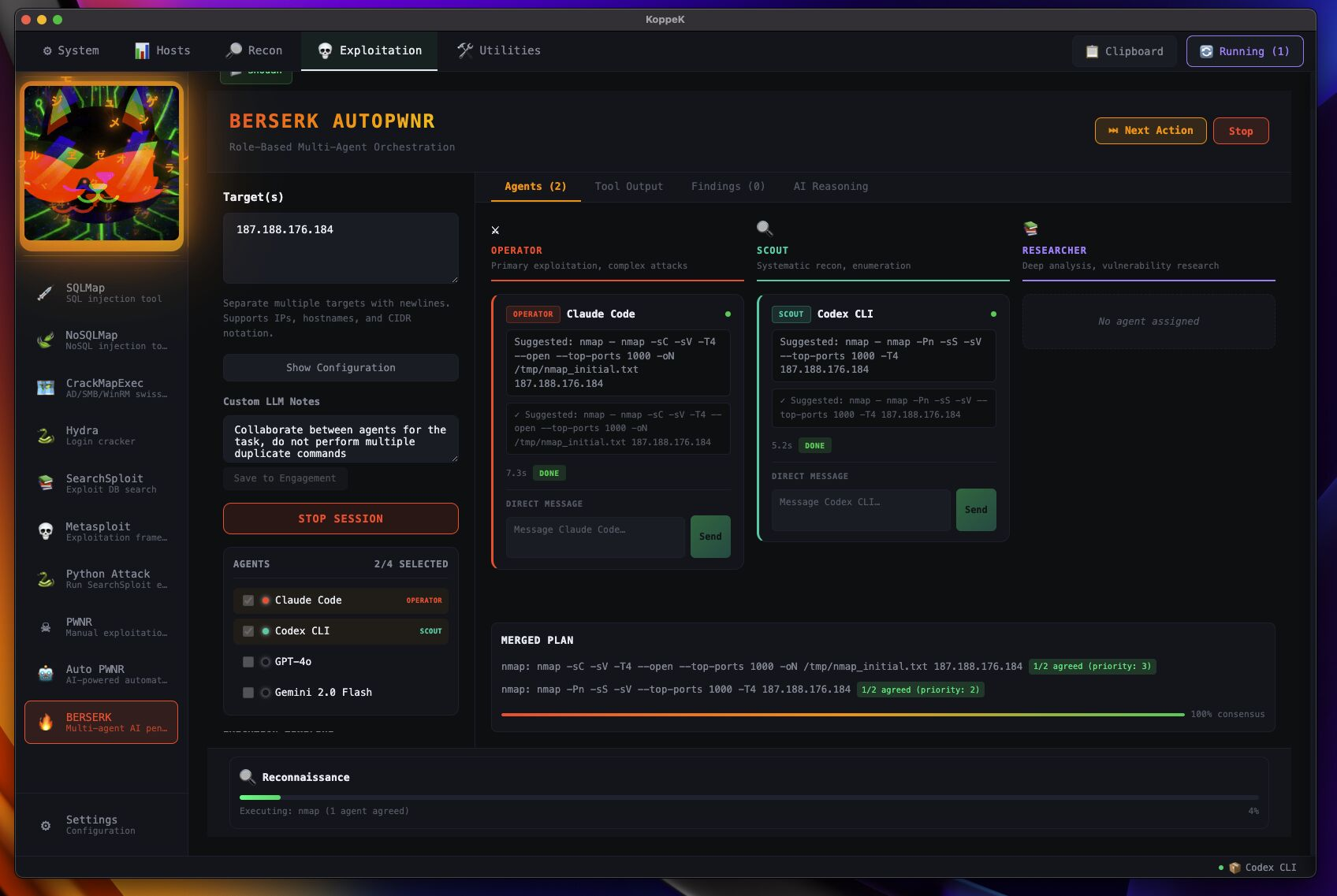Open the Recon menu tab
The width and height of the screenshot is (1337, 896).
[x=254, y=50]
